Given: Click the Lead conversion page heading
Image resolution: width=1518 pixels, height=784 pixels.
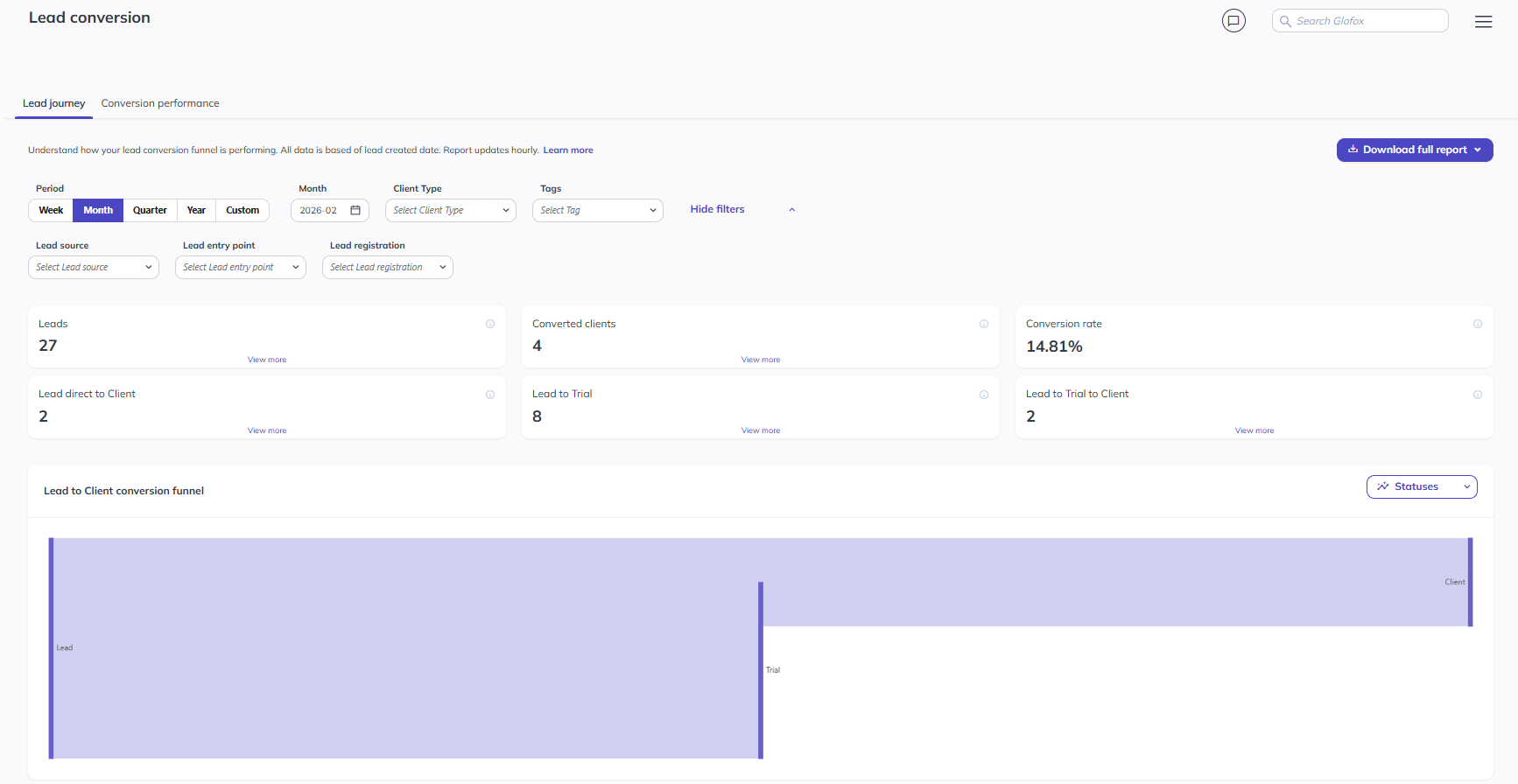Looking at the screenshot, I should tap(89, 17).
